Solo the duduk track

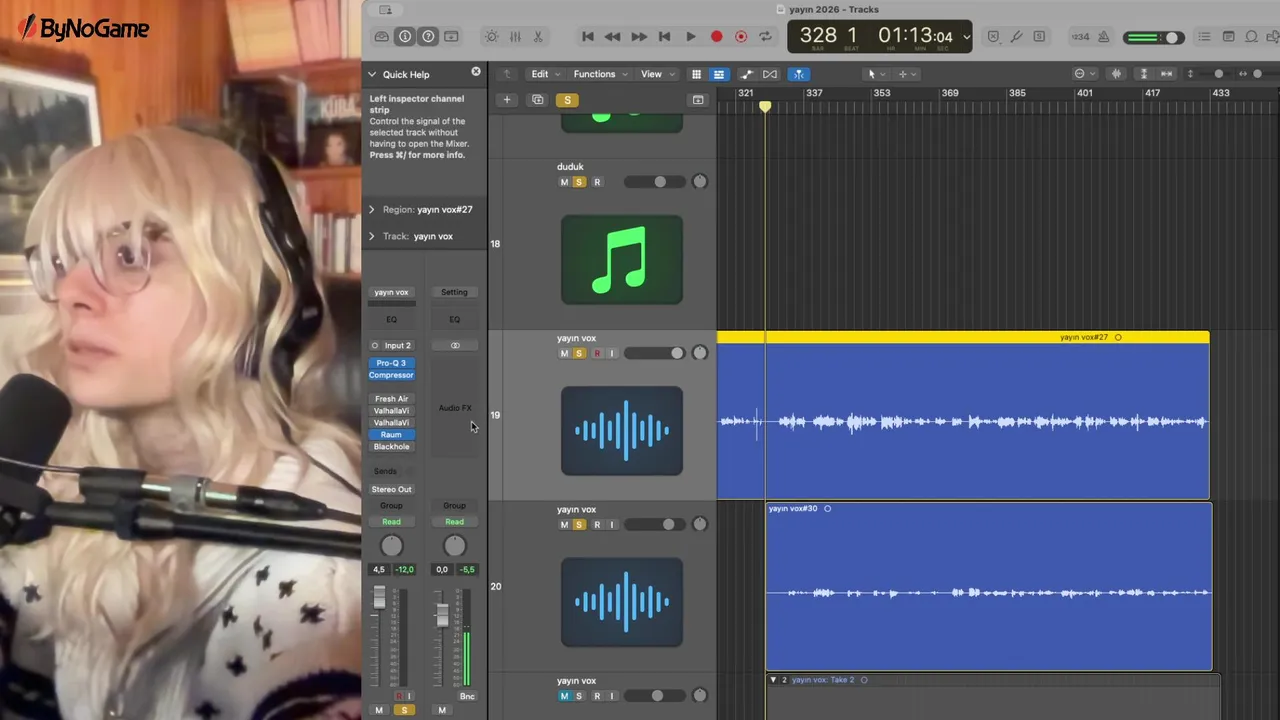pyautogui.click(x=579, y=182)
